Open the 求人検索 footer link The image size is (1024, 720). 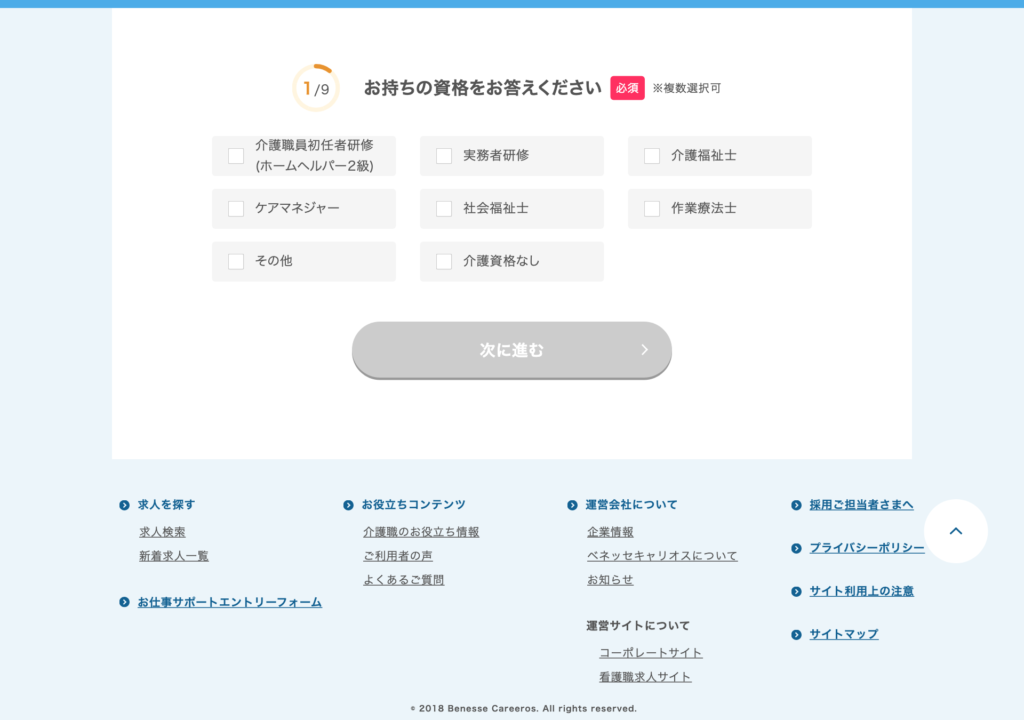point(162,532)
